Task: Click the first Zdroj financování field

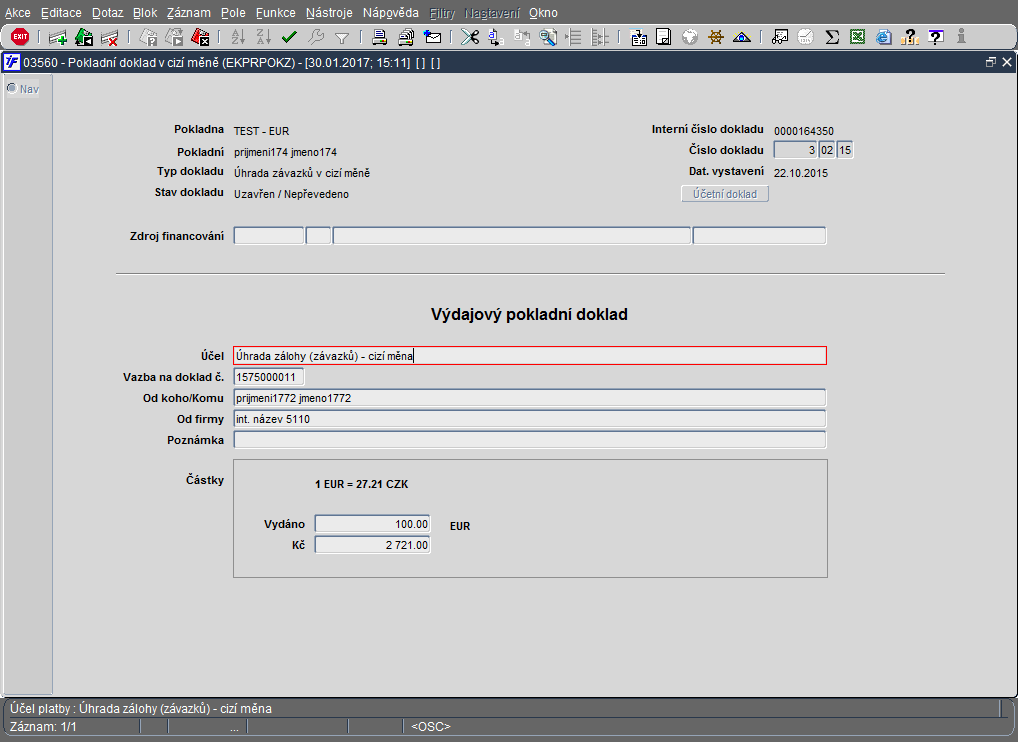Action: (x=269, y=236)
